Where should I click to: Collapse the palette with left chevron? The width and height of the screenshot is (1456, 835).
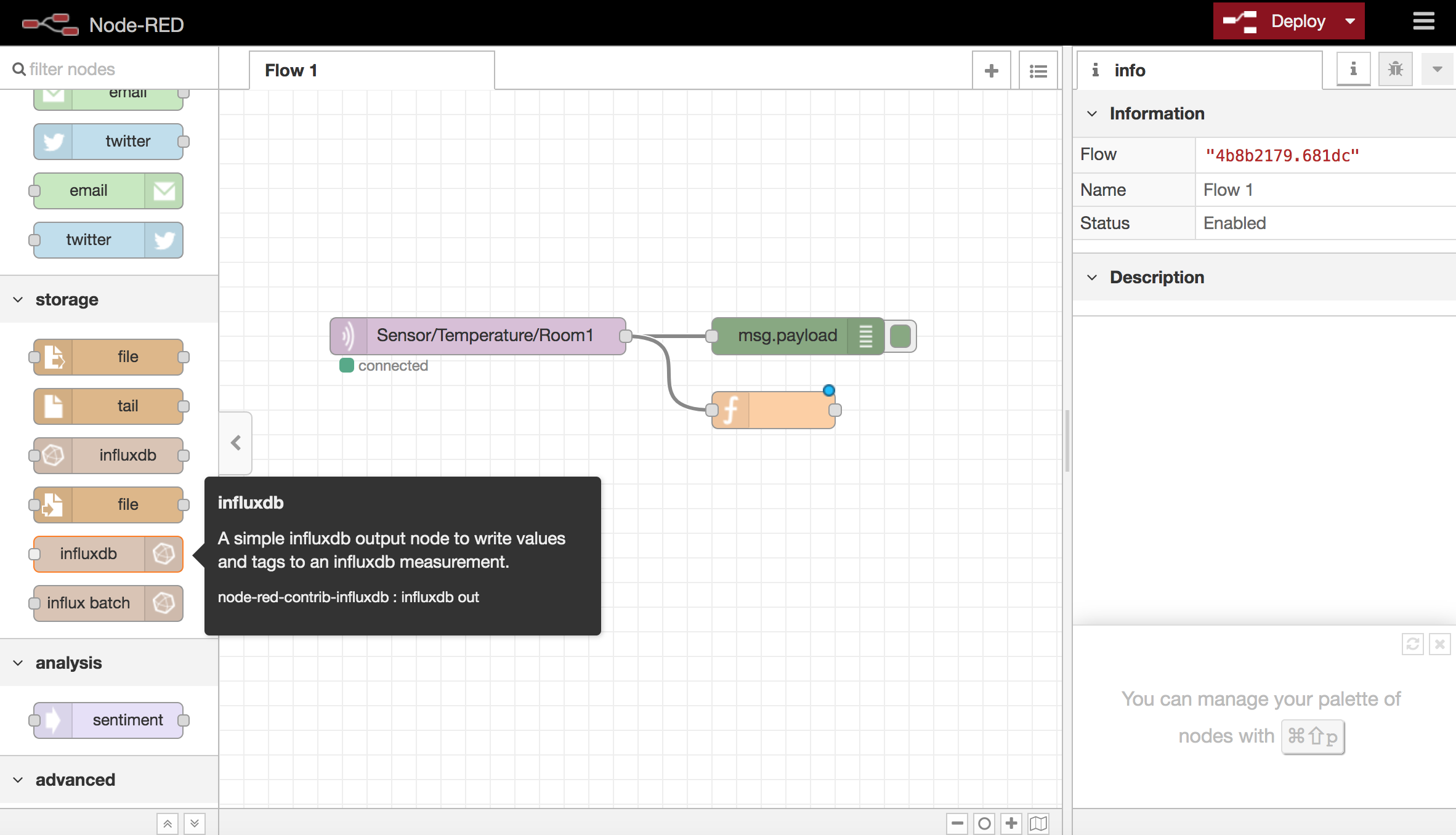[236, 443]
